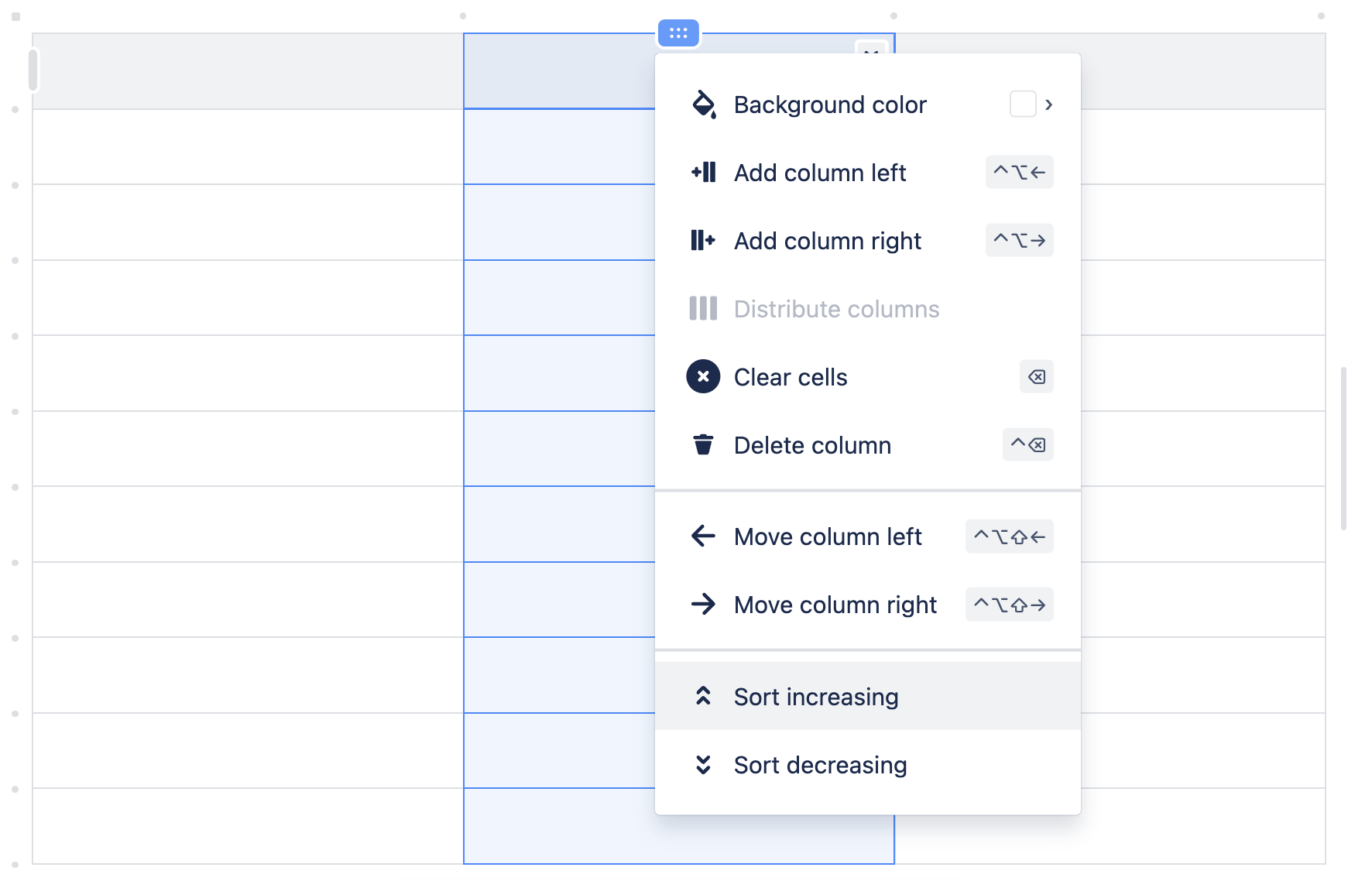
Task: Click the Sort decreasing double-chevron icon
Action: point(704,765)
